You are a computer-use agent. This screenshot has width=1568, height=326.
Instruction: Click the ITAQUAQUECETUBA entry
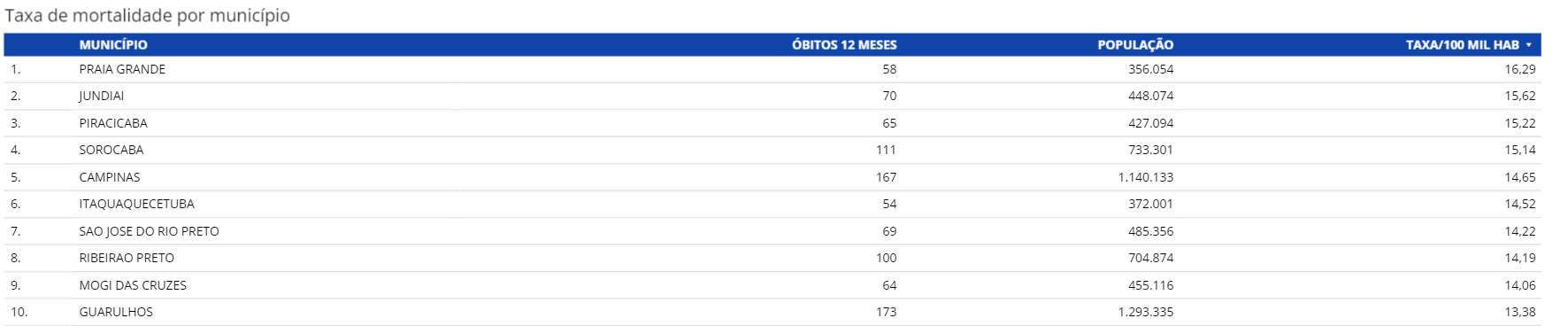(x=137, y=204)
